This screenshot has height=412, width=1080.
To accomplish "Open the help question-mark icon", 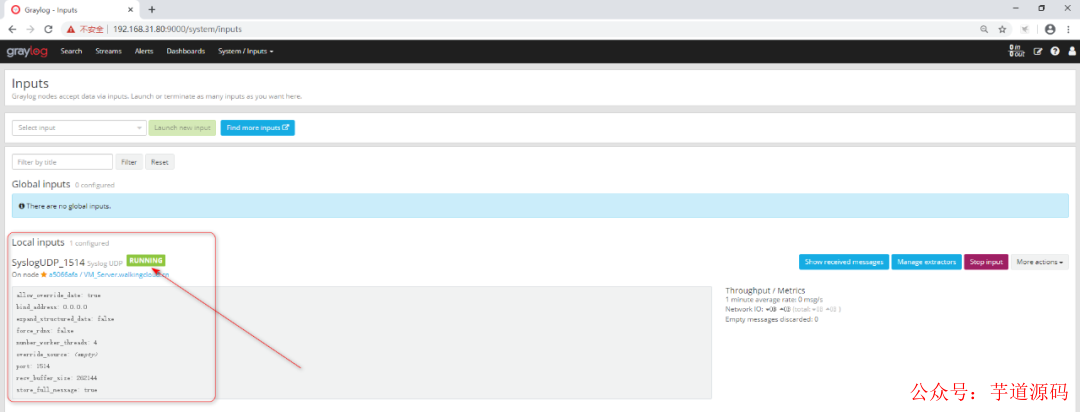I will [1055, 52].
